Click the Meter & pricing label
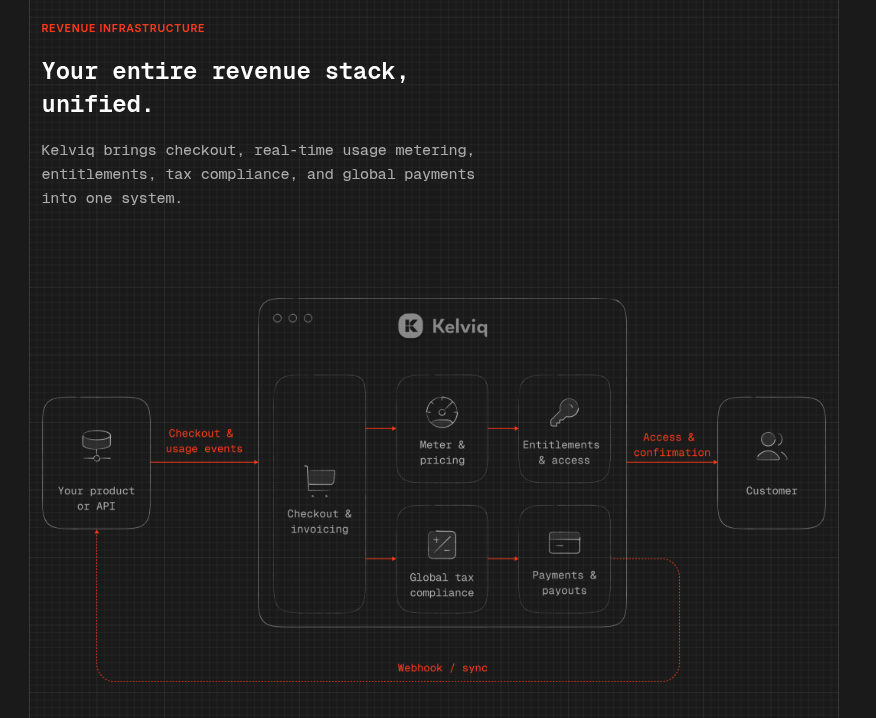Screen dimensions: 876x718 (442, 453)
